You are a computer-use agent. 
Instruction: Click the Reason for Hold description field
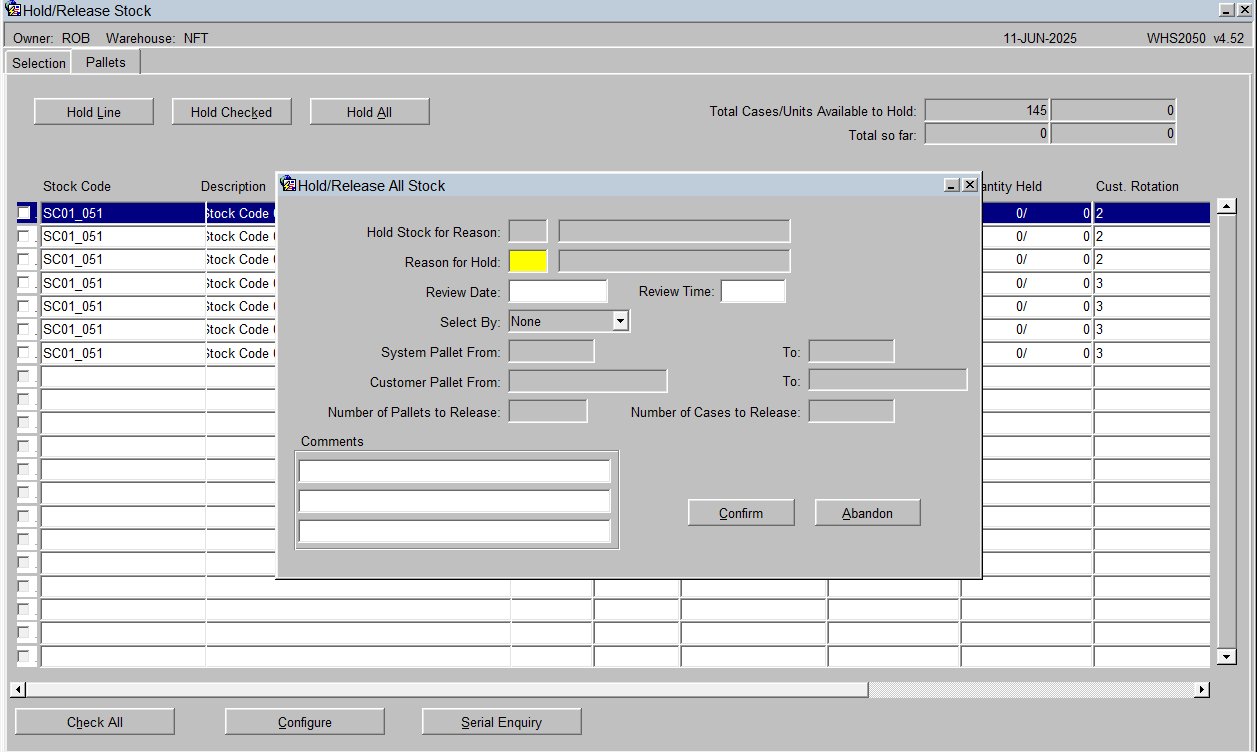(674, 261)
